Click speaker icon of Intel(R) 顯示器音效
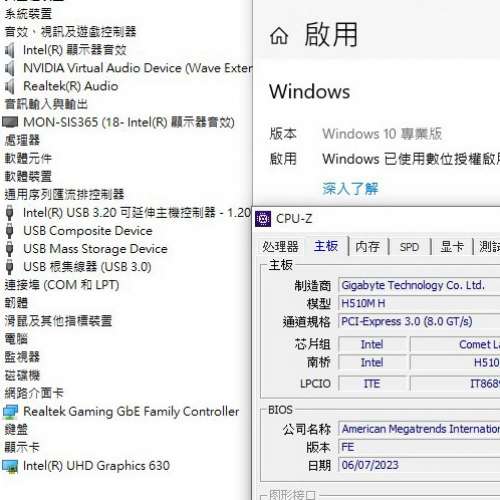 click(x=10, y=50)
